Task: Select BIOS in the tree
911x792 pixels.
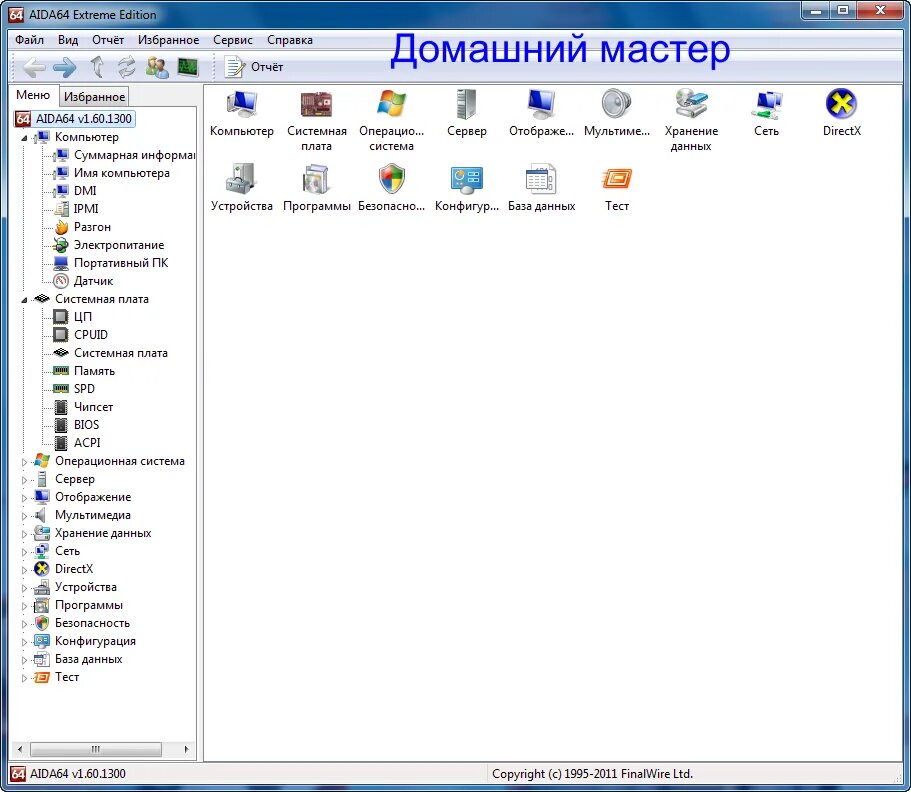Action: pos(86,425)
